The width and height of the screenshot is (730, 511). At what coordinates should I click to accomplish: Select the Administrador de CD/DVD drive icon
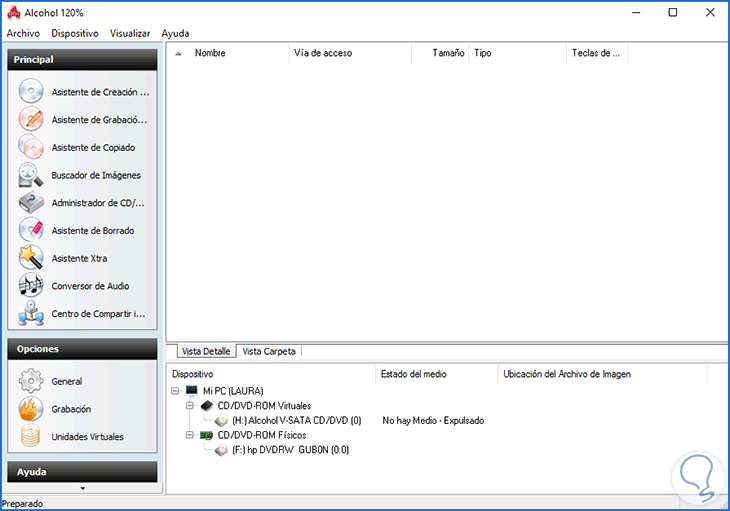31,202
